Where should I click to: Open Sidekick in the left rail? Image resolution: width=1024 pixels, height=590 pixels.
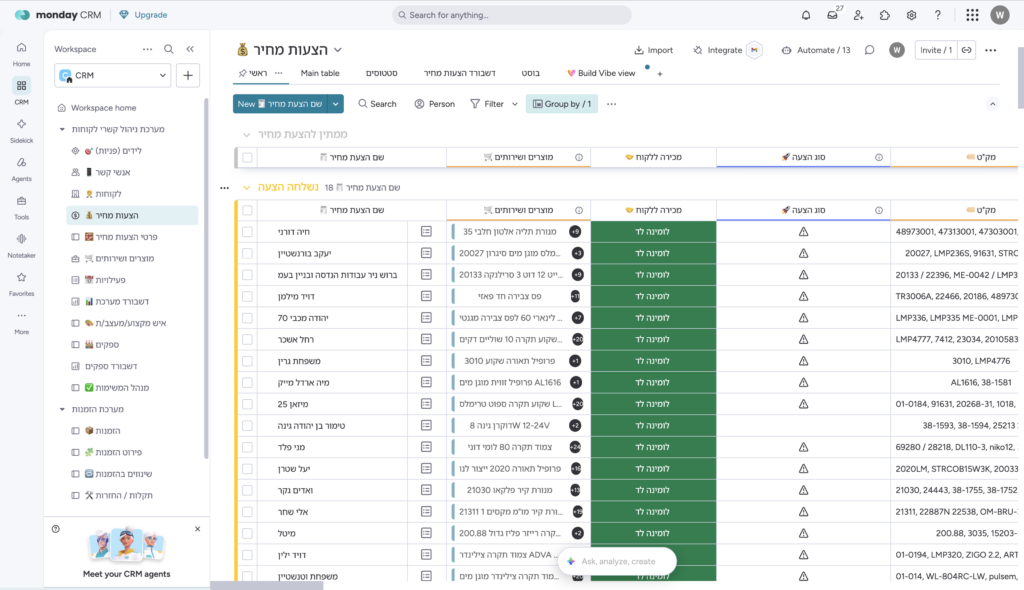coord(22,130)
